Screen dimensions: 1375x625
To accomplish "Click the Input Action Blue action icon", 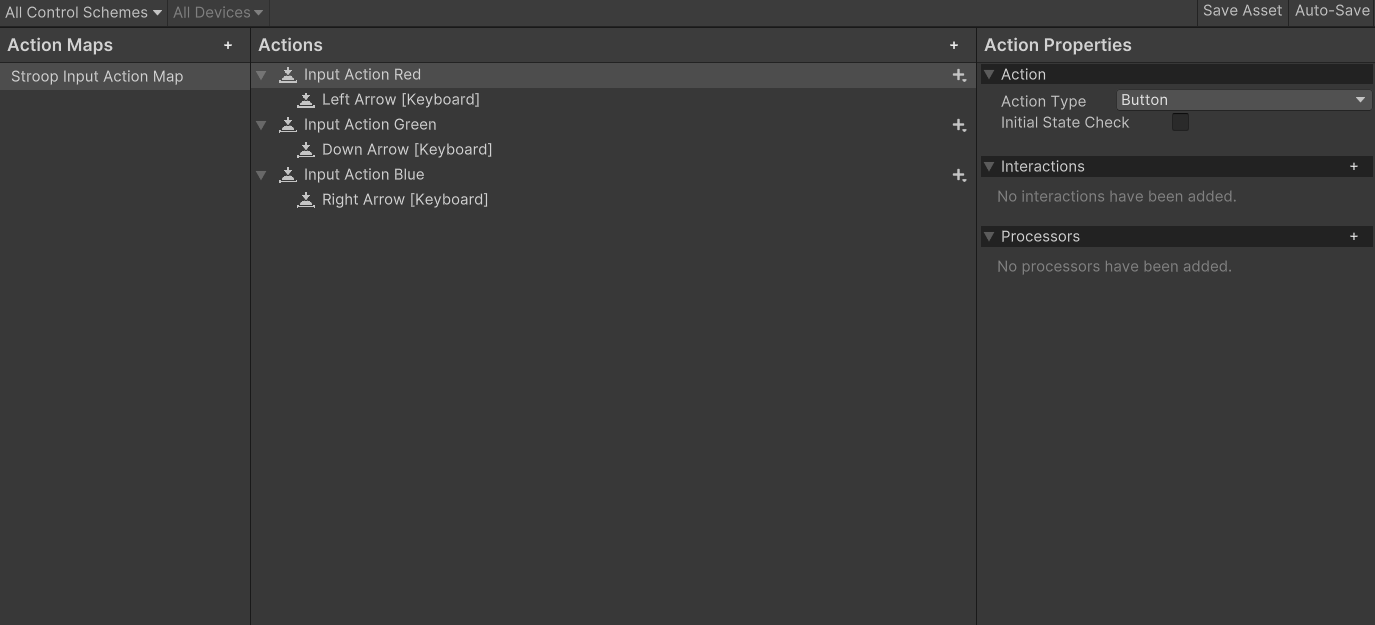I will click(x=288, y=175).
